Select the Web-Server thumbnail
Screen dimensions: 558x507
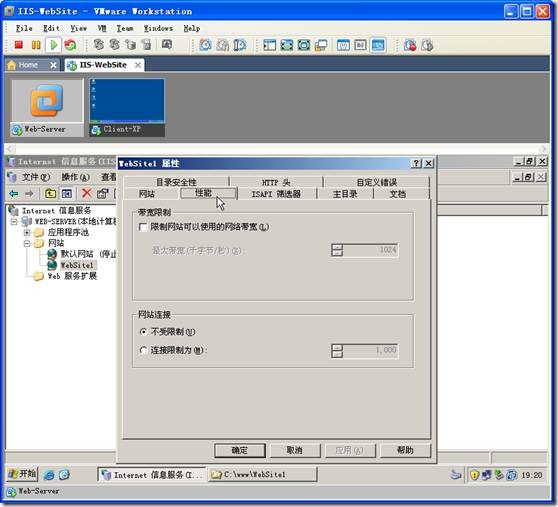point(47,108)
